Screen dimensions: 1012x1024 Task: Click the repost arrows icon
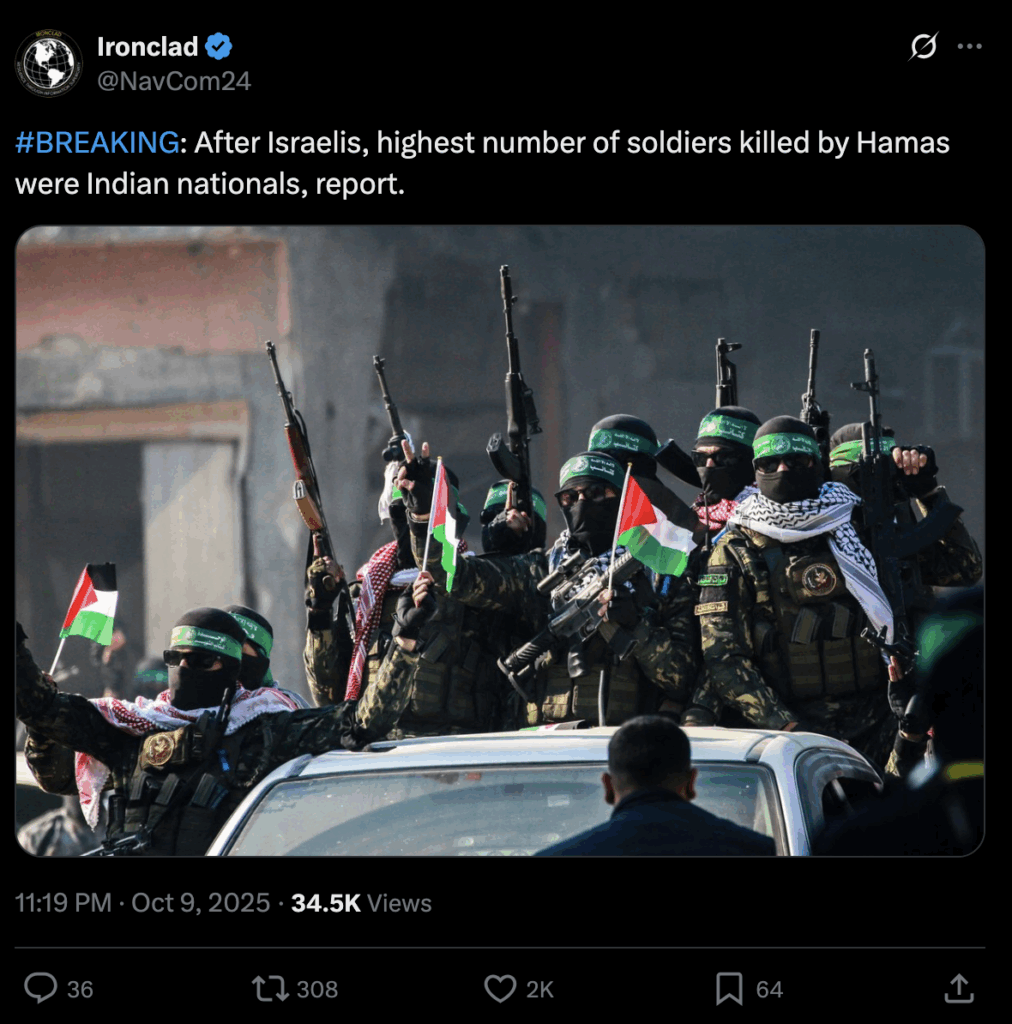tap(270, 989)
